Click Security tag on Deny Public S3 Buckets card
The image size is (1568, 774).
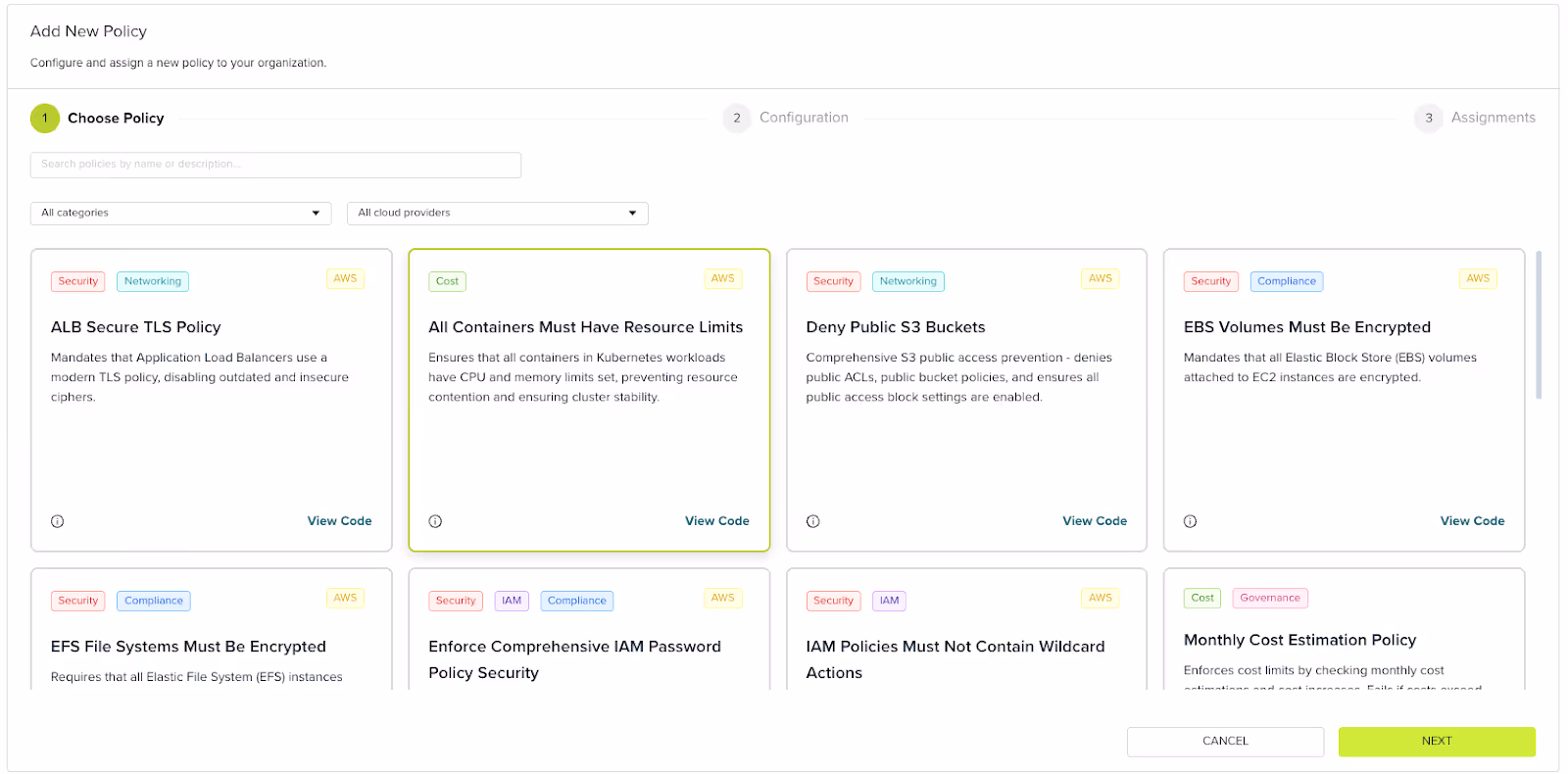tap(833, 281)
